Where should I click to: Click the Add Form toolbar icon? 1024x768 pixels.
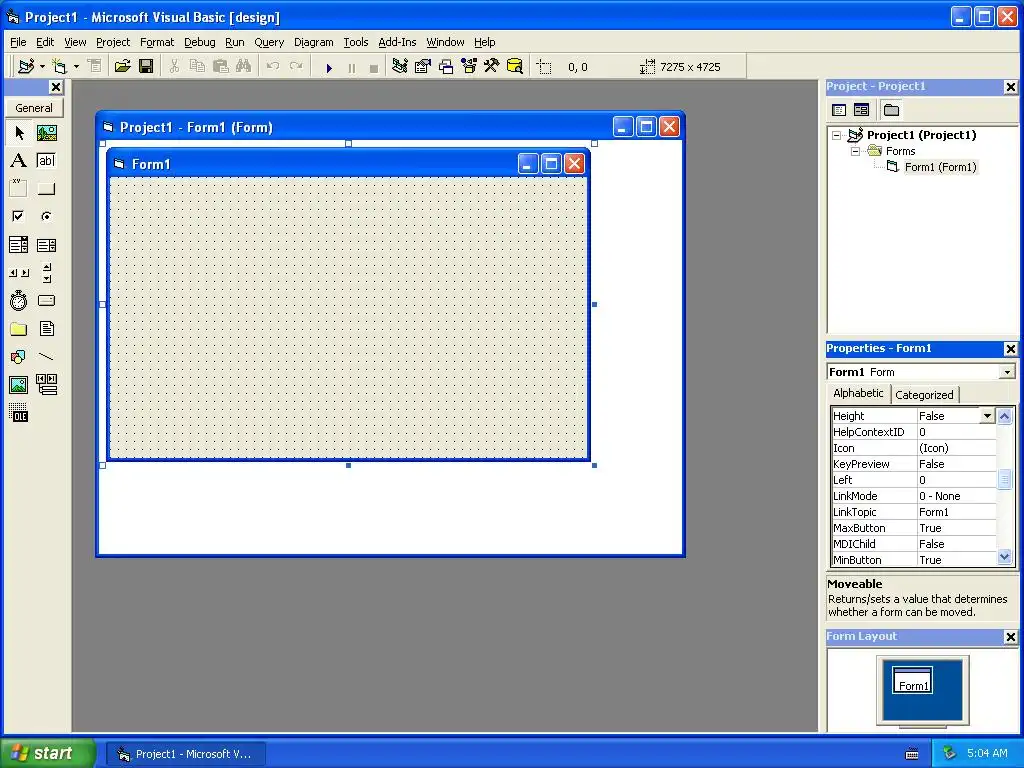coord(59,67)
